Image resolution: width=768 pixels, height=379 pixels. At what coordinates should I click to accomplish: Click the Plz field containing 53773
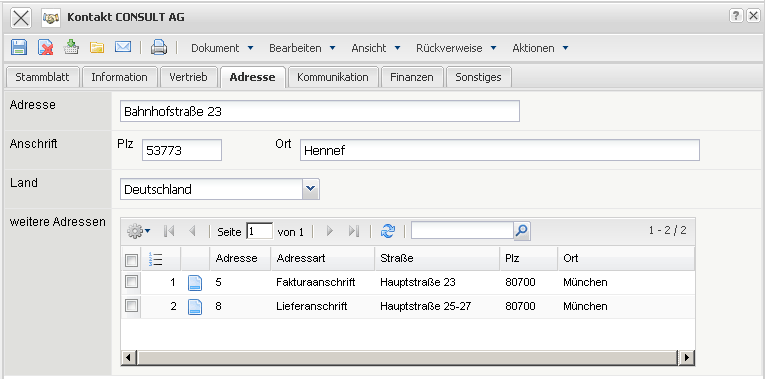pyautogui.click(x=182, y=150)
